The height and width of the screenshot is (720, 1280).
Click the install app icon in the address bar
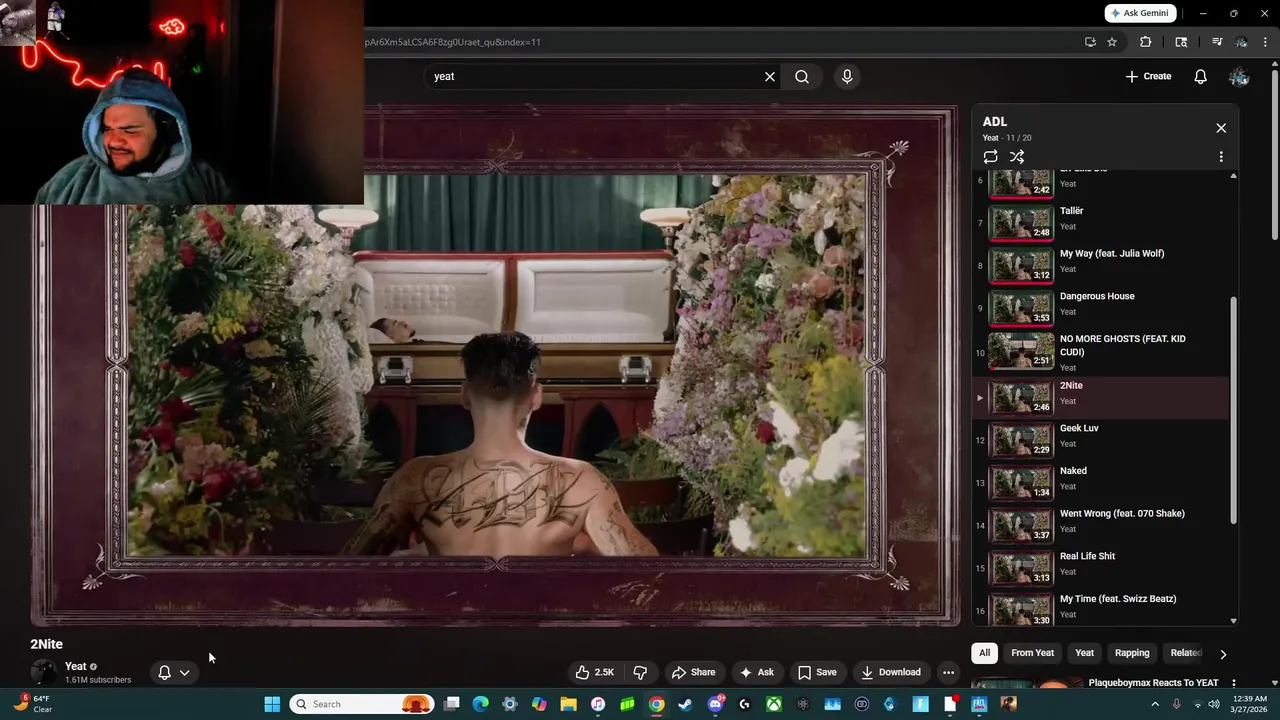[1090, 42]
